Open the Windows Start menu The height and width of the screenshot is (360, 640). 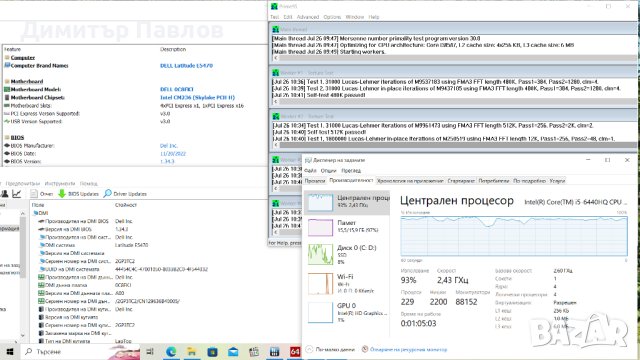10,351
